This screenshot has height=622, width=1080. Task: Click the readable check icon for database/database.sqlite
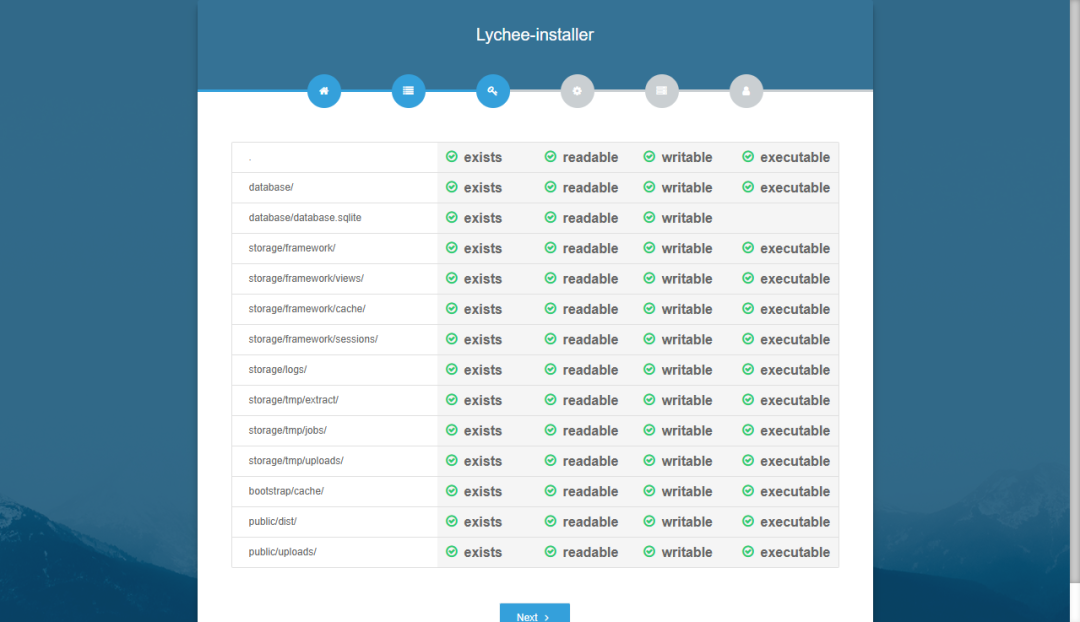click(x=550, y=217)
